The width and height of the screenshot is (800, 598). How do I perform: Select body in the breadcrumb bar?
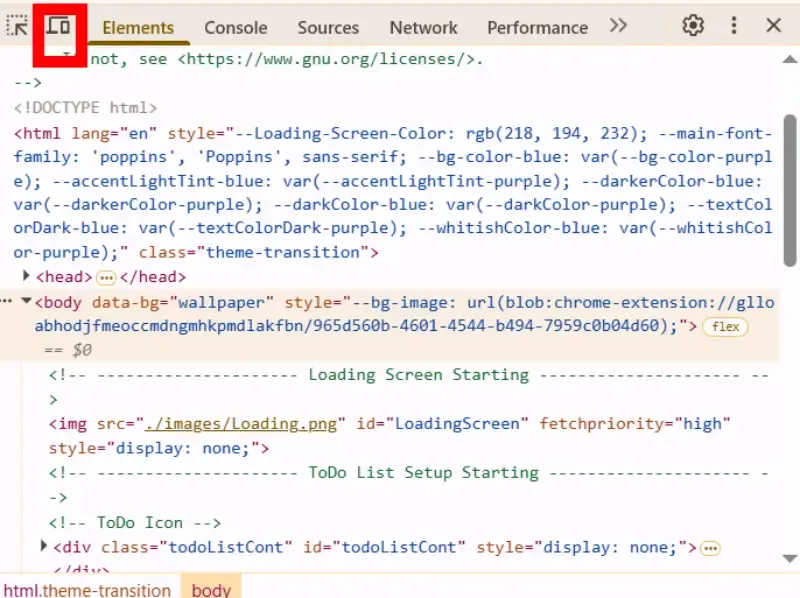click(211, 589)
